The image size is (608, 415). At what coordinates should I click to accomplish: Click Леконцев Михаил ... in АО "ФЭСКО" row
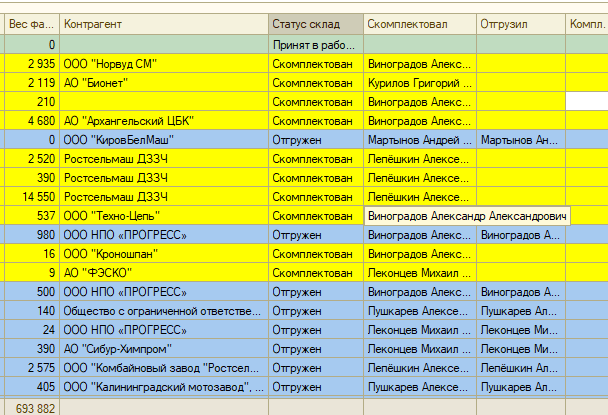(x=420, y=273)
